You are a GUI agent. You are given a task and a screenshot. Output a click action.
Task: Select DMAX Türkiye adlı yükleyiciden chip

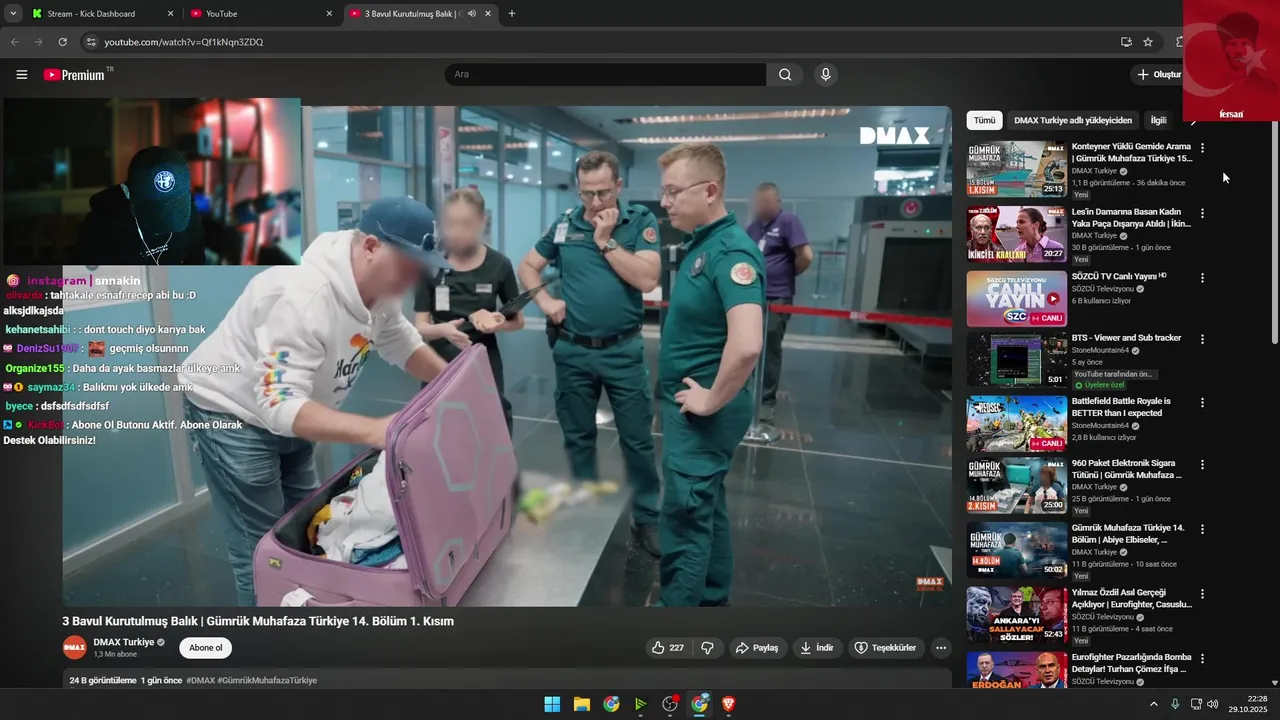(x=1073, y=120)
